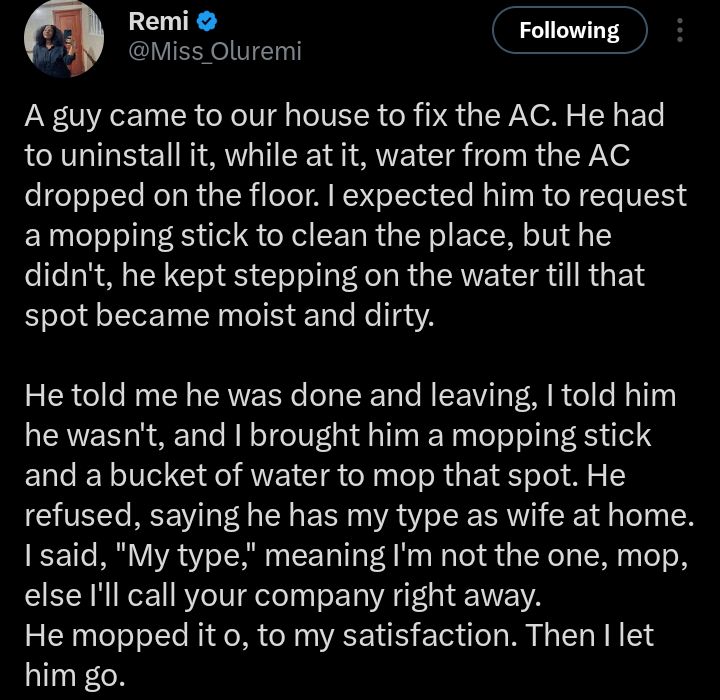Open the @Miss_Oluremi handle link
720x700 pixels.
(215, 51)
